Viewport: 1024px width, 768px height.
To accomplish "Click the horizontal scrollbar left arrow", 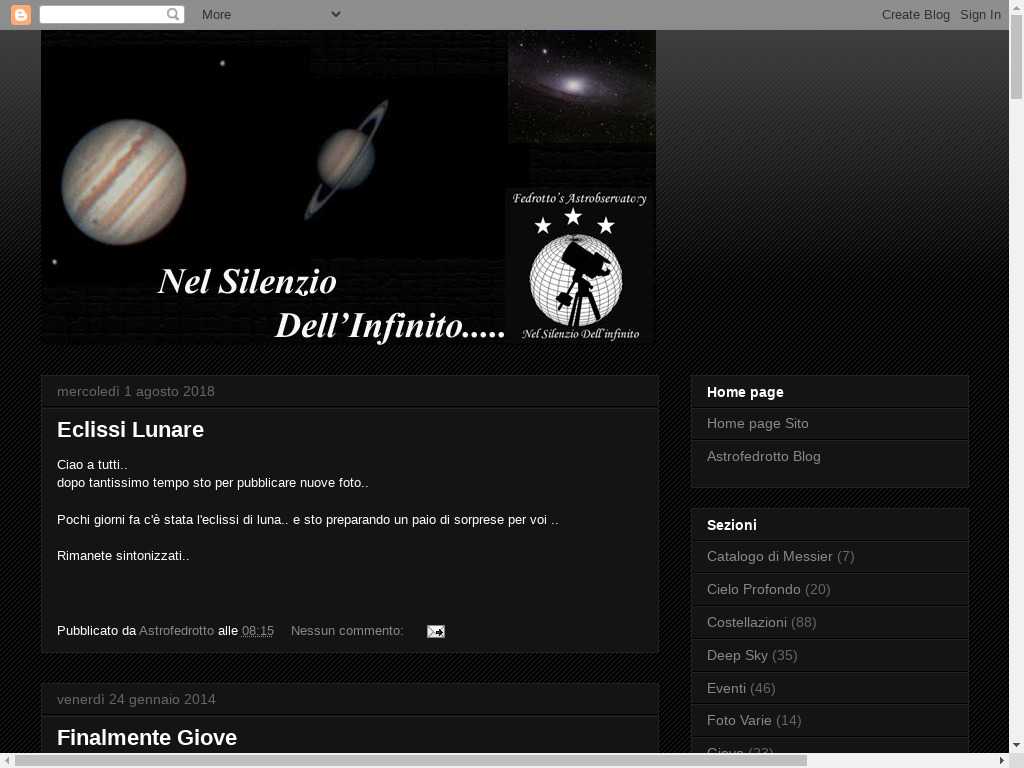I will pos(7,761).
